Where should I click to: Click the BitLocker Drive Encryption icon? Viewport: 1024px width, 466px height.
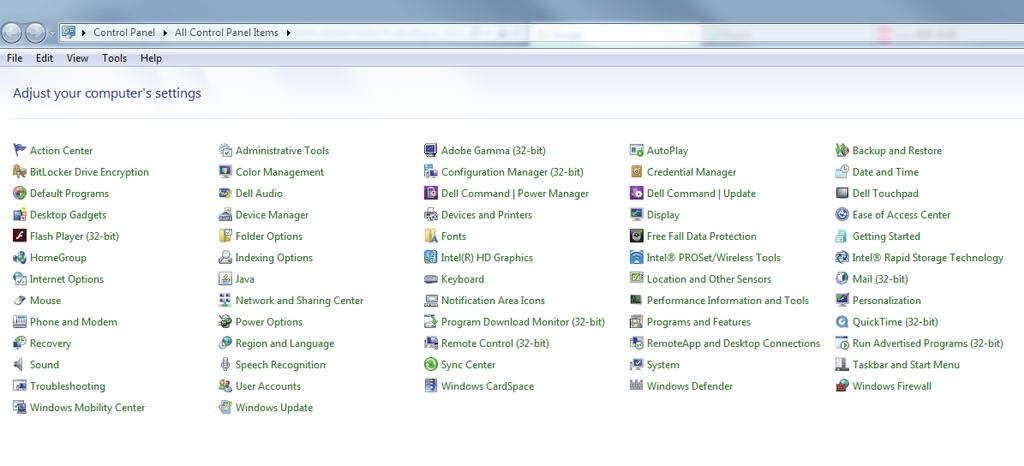point(20,172)
